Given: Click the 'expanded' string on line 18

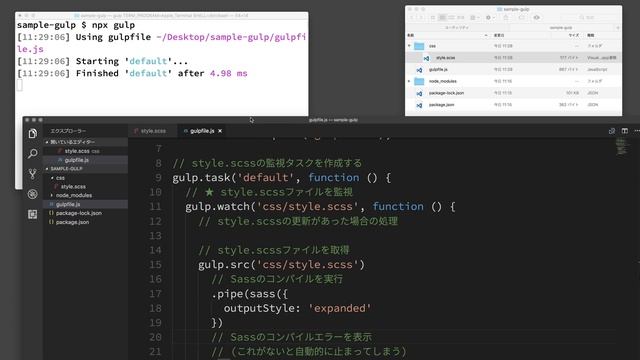Looking at the screenshot, I should click(x=340, y=308).
